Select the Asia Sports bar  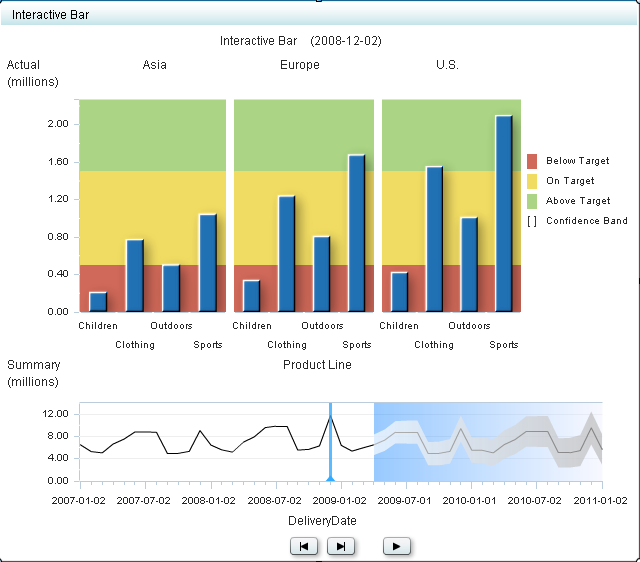point(207,262)
